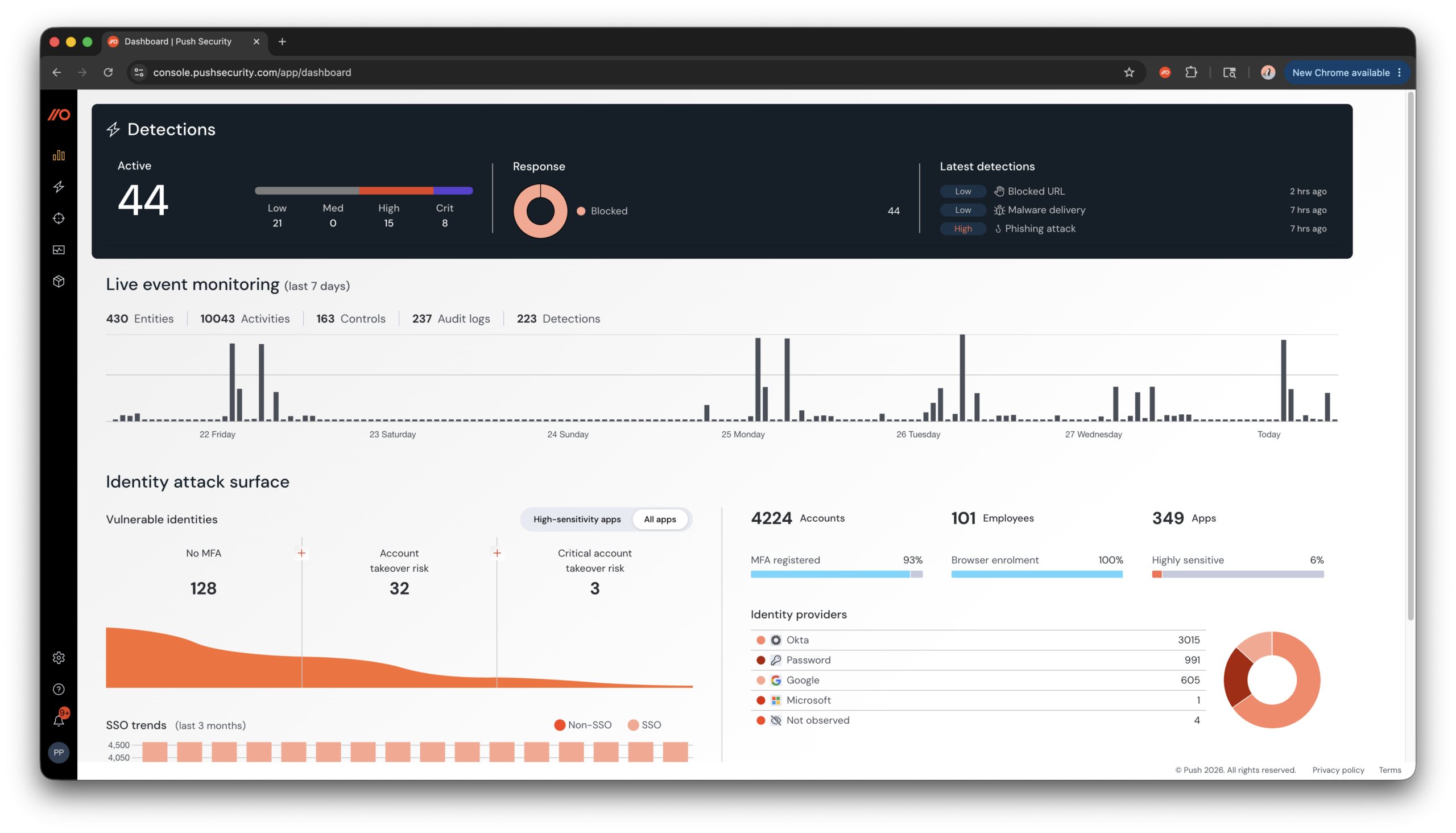Image resolution: width=1456 pixels, height=833 pixels.
Task: Click the cube package sidebar icon
Action: pyautogui.click(x=59, y=282)
